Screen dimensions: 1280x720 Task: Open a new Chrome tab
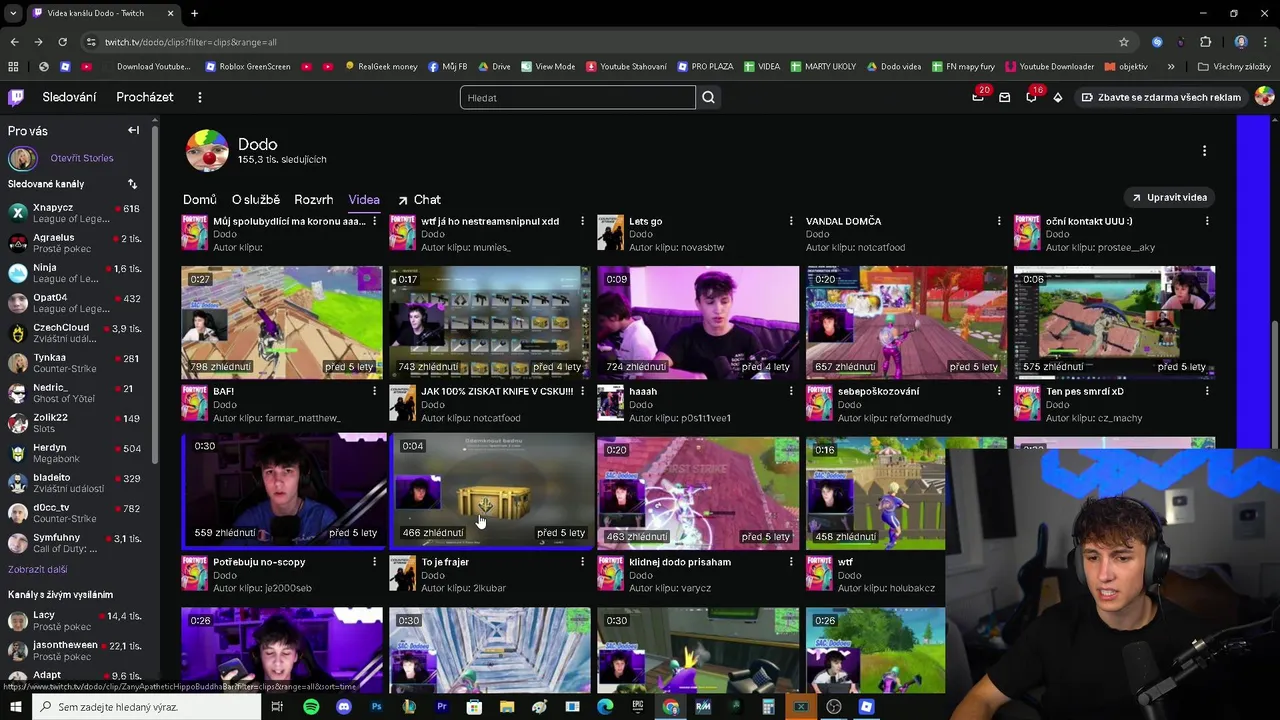[194, 13]
